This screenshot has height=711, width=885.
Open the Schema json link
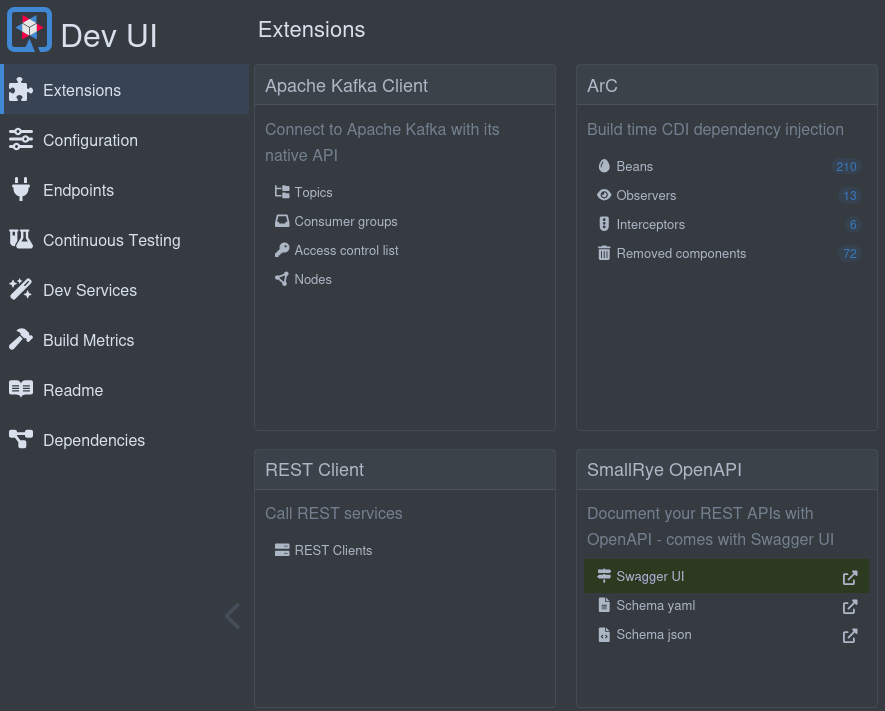coord(653,635)
